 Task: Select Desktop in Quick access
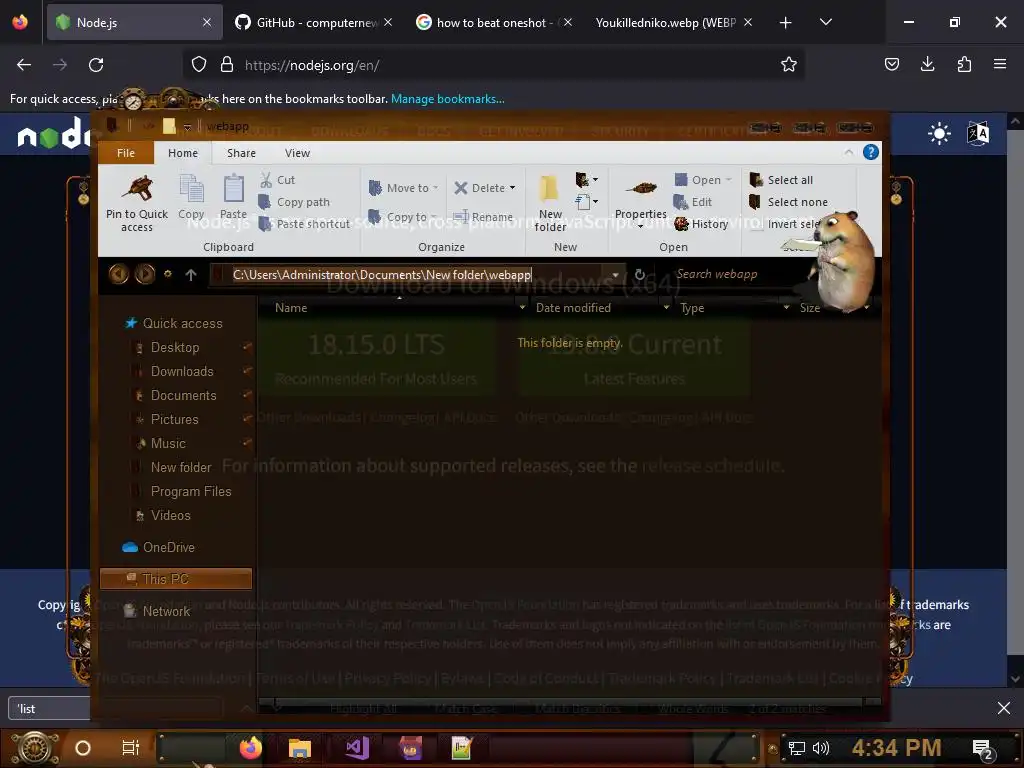pos(174,347)
